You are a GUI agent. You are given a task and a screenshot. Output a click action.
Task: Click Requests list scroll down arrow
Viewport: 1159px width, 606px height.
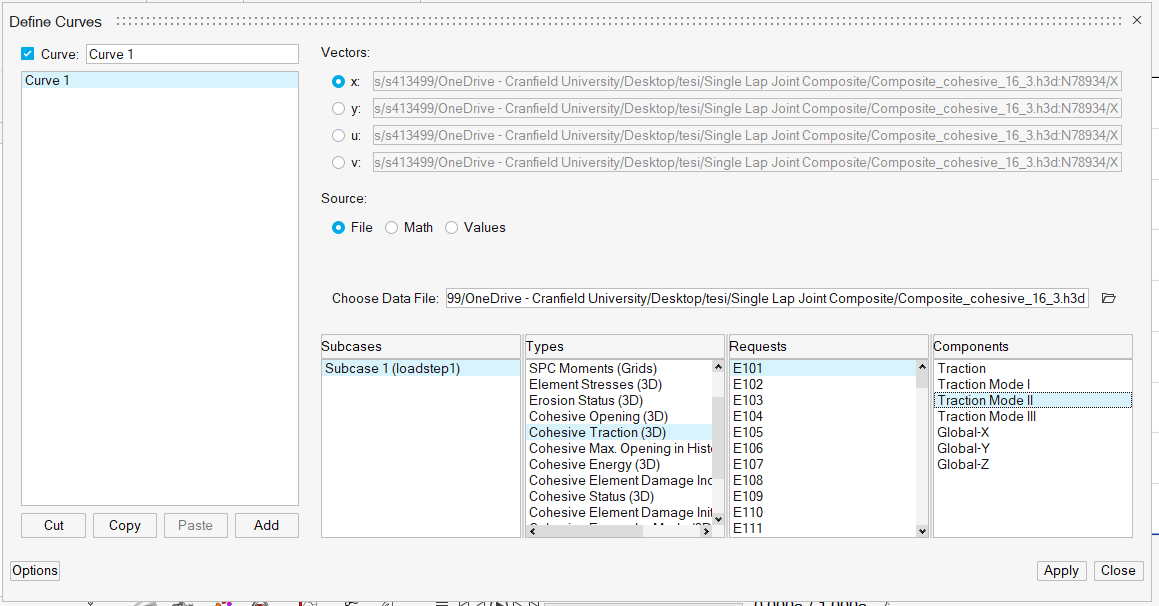922,531
